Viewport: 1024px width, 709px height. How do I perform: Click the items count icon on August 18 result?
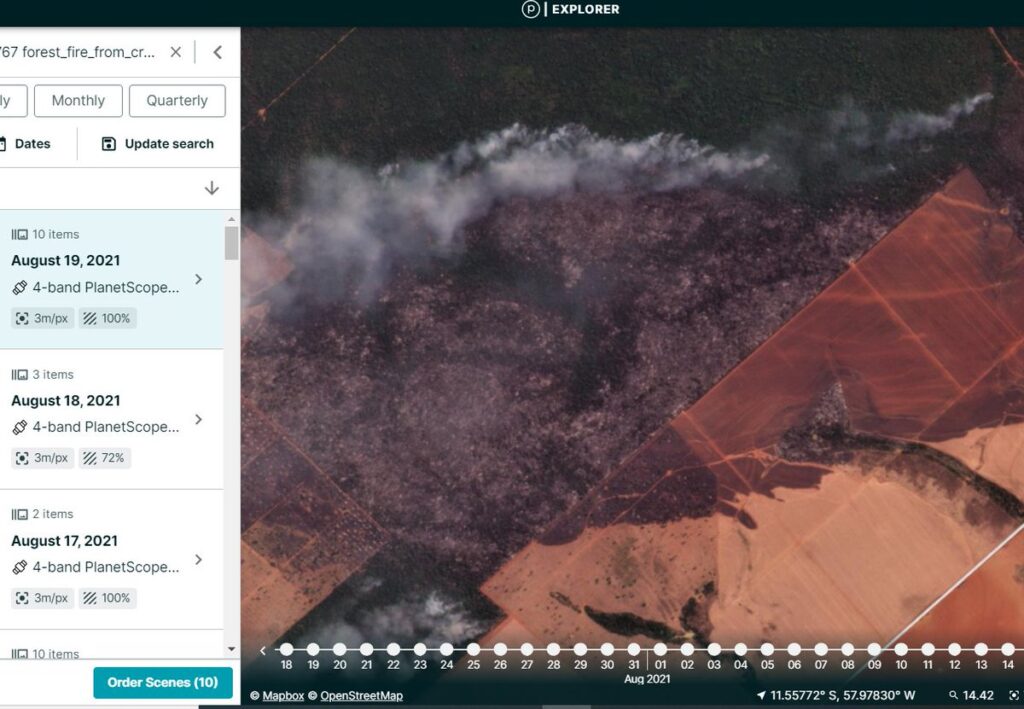point(20,374)
